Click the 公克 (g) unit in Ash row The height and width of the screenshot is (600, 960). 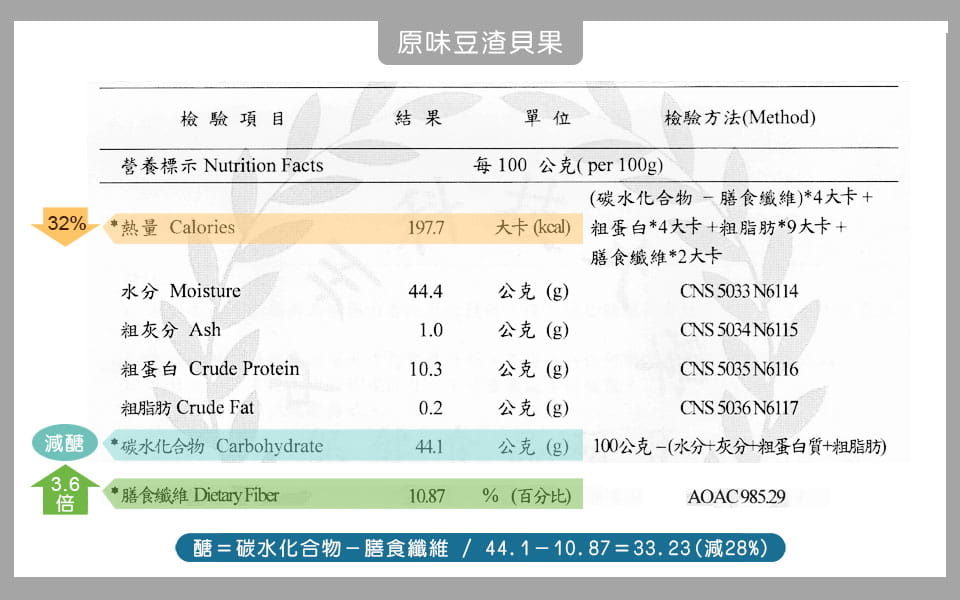coord(533,330)
